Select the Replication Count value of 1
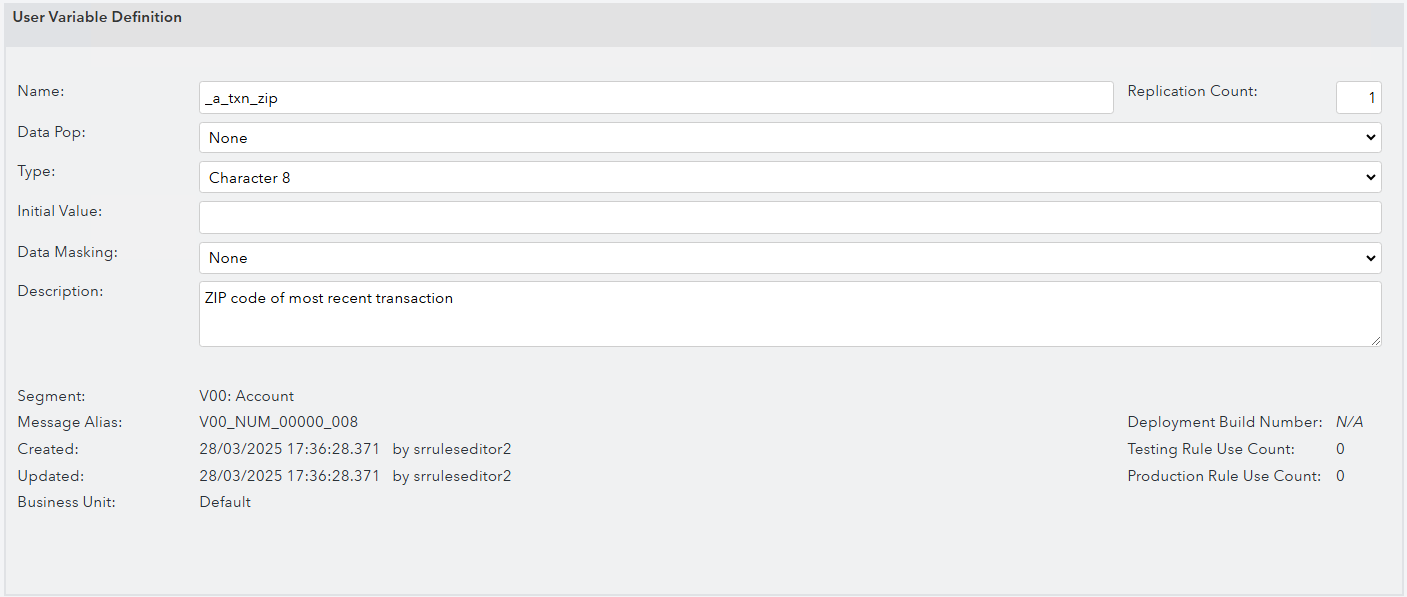This screenshot has height=597, width=1407. 1358,97
